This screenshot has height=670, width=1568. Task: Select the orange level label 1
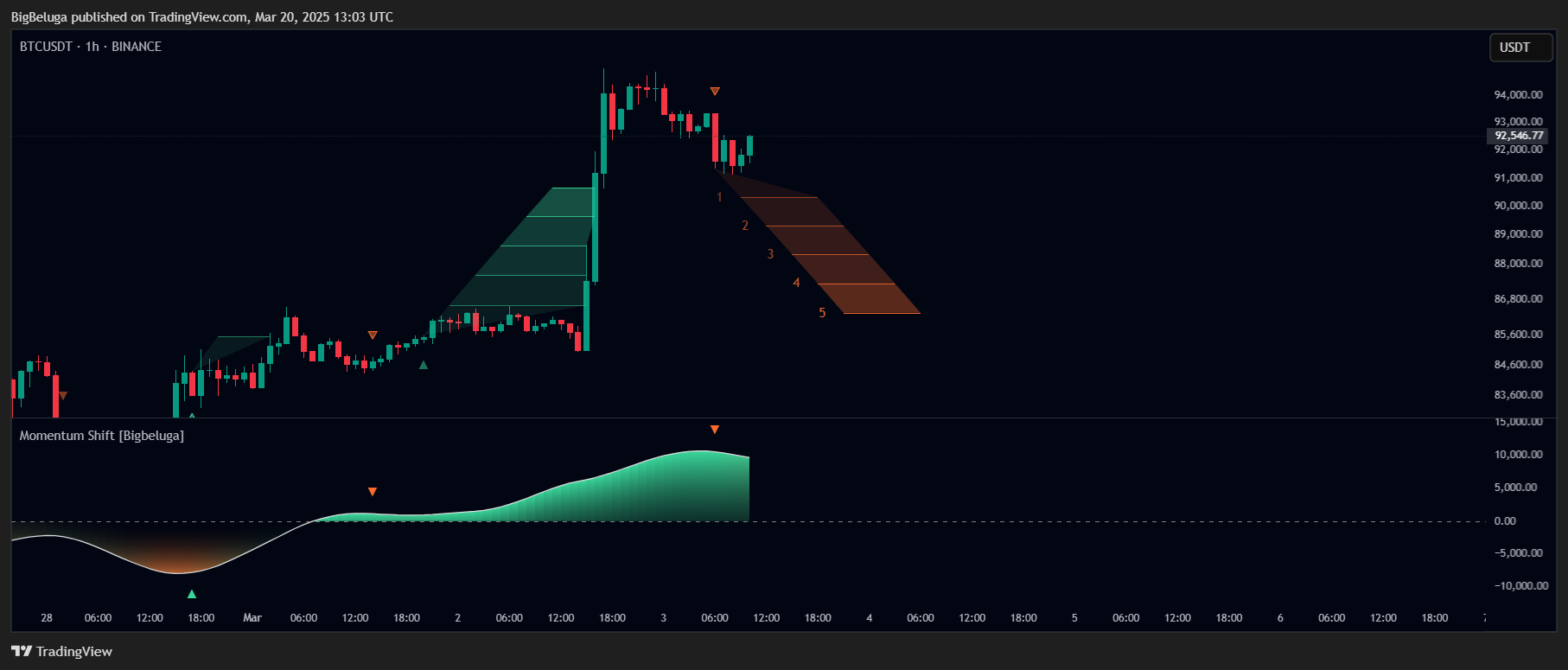point(719,197)
